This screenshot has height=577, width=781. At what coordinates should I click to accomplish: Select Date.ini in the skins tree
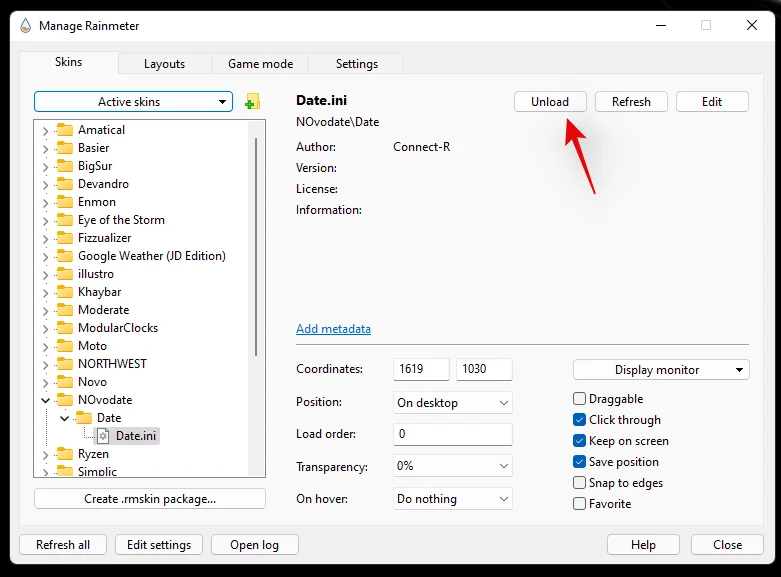pyautogui.click(x=136, y=436)
